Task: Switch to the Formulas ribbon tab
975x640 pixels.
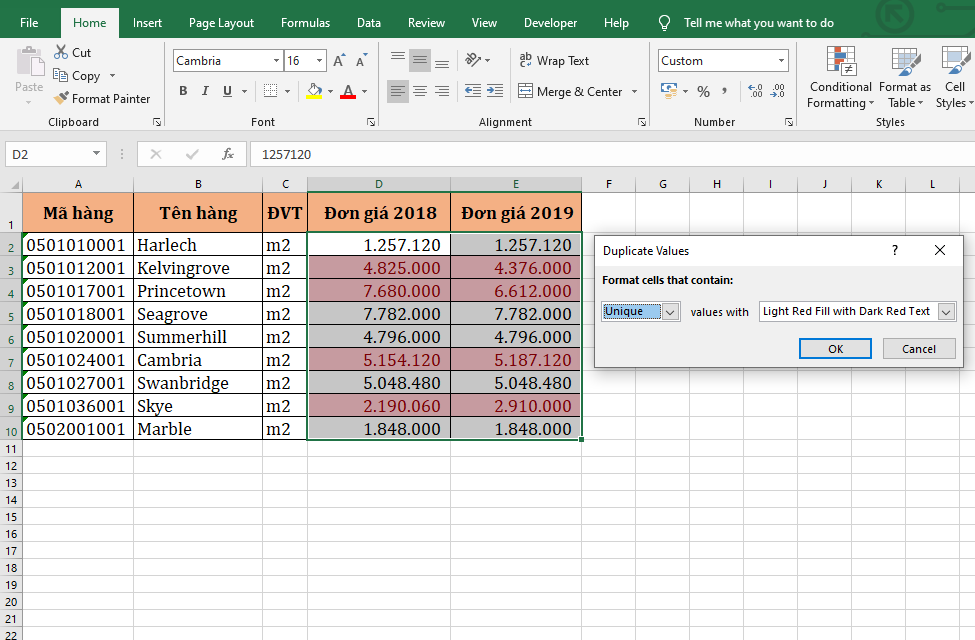Action: 305,23
